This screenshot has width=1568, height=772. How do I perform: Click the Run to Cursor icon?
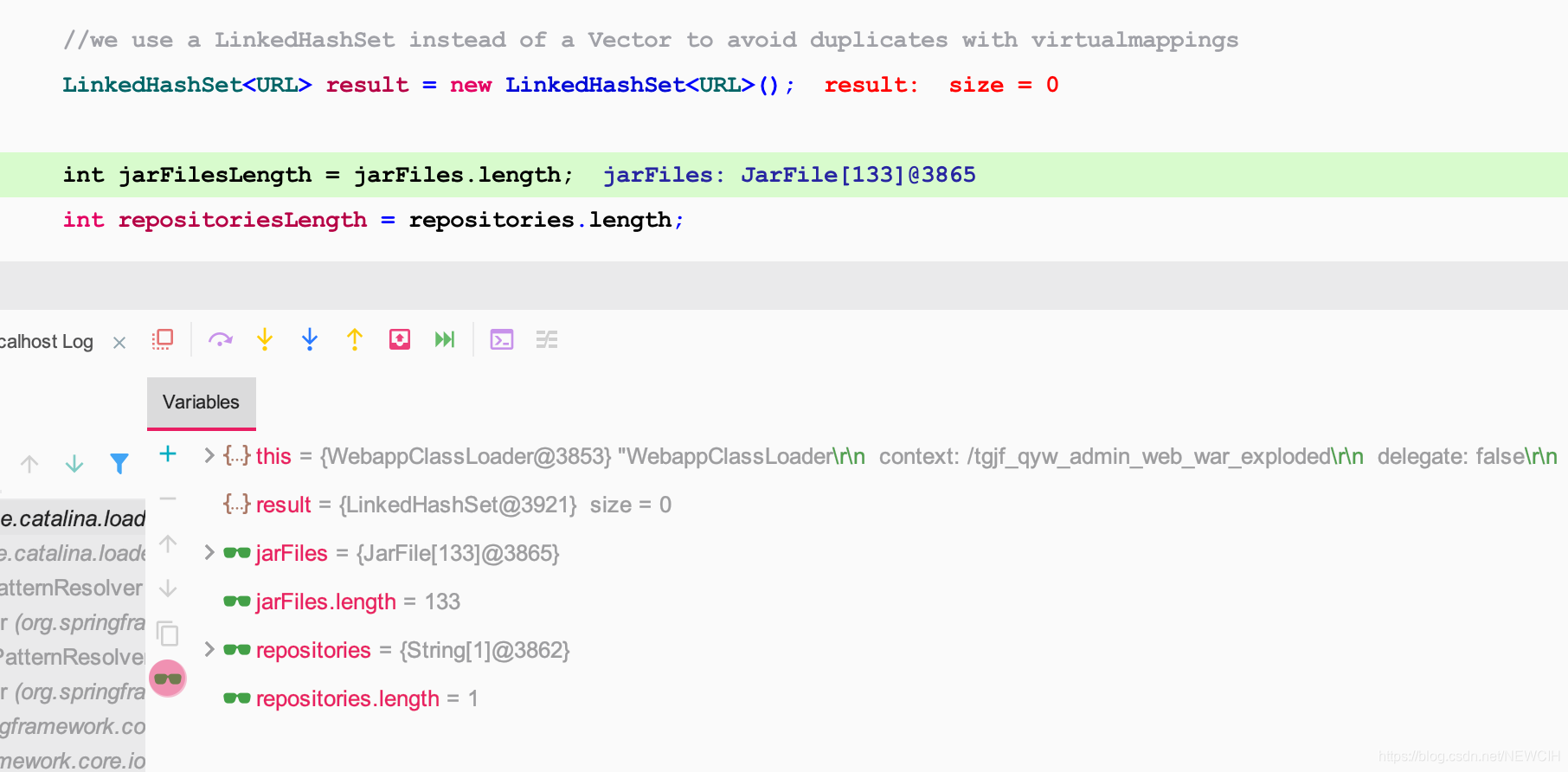[x=445, y=339]
